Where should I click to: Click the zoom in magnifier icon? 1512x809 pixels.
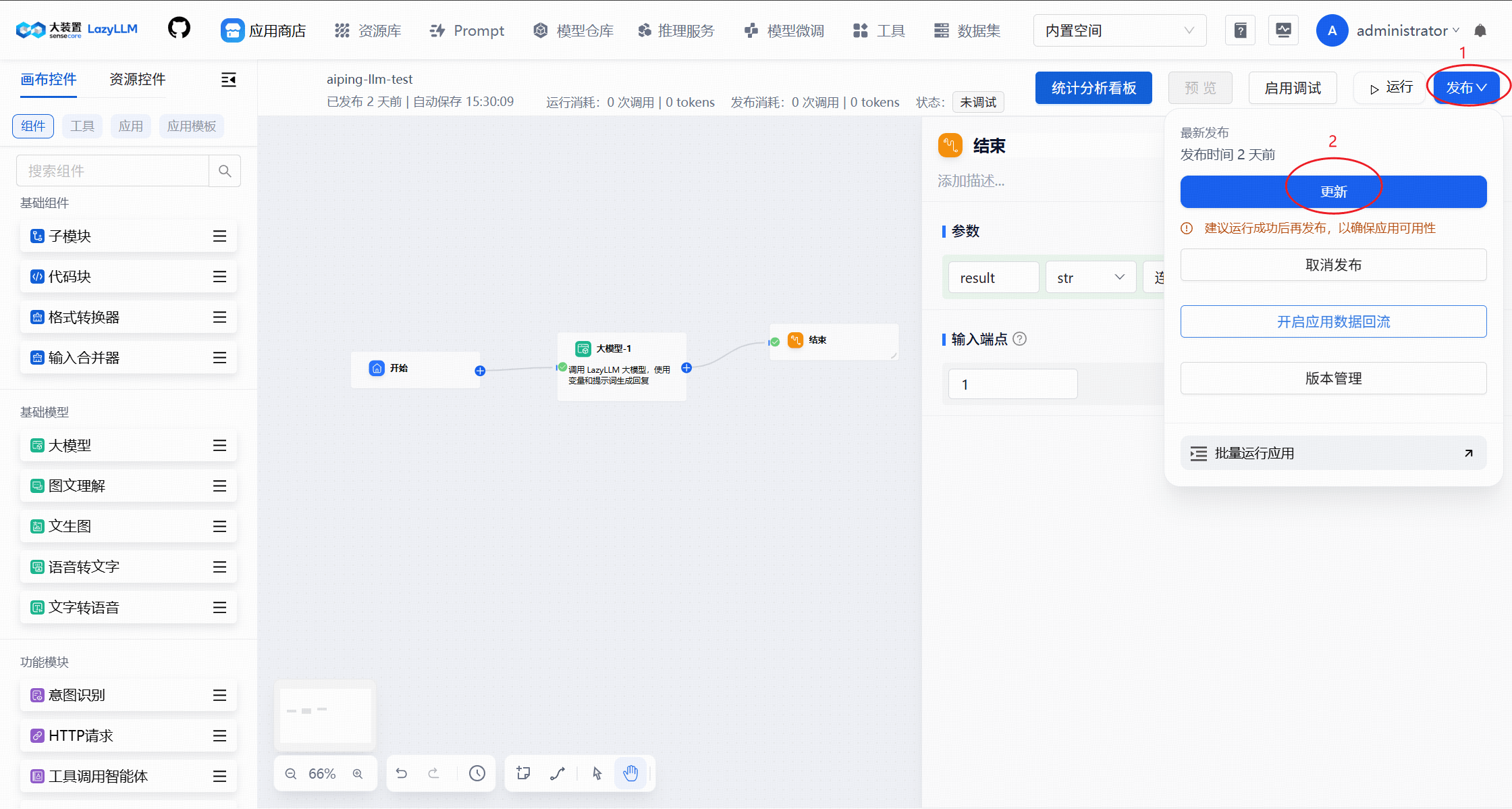tap(358, 774)
